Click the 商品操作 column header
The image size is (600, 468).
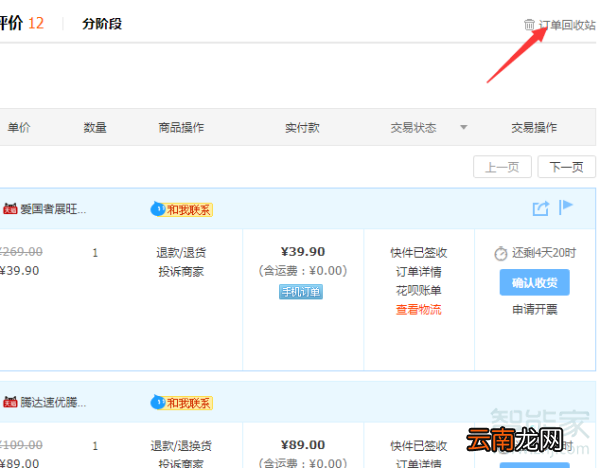181,127
